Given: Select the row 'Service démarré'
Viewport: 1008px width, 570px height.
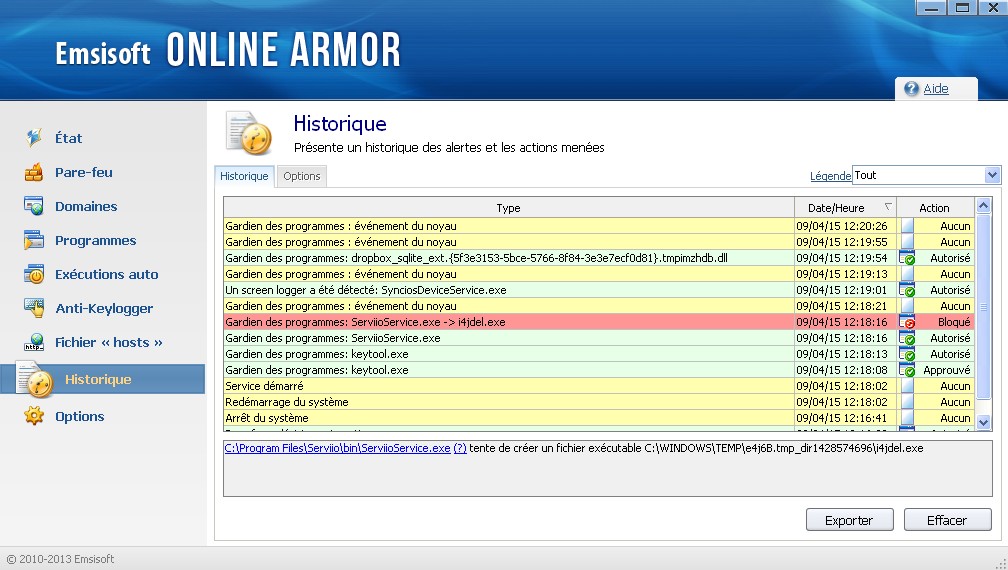Looking at the screenshot, I should 598,386.
